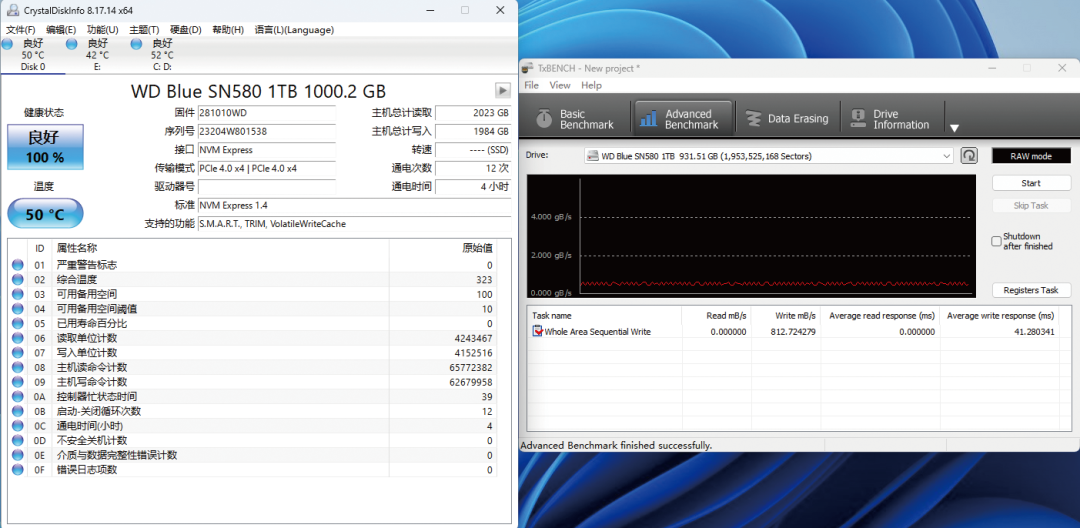Open the TxBENCH Help menu

[591, 85]
